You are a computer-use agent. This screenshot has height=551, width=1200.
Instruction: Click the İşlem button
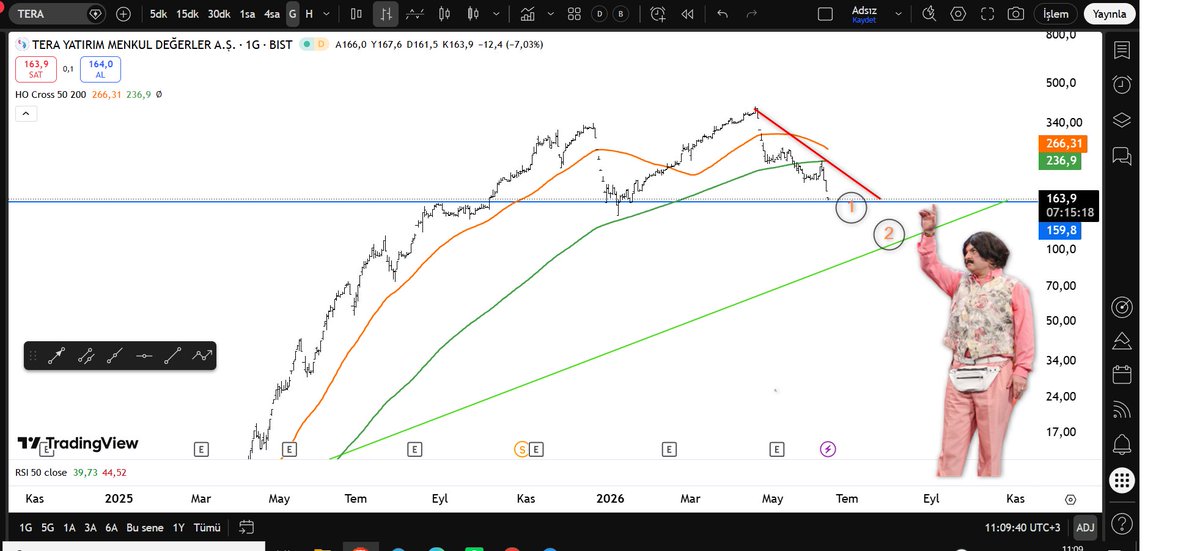coord(1056,14)
